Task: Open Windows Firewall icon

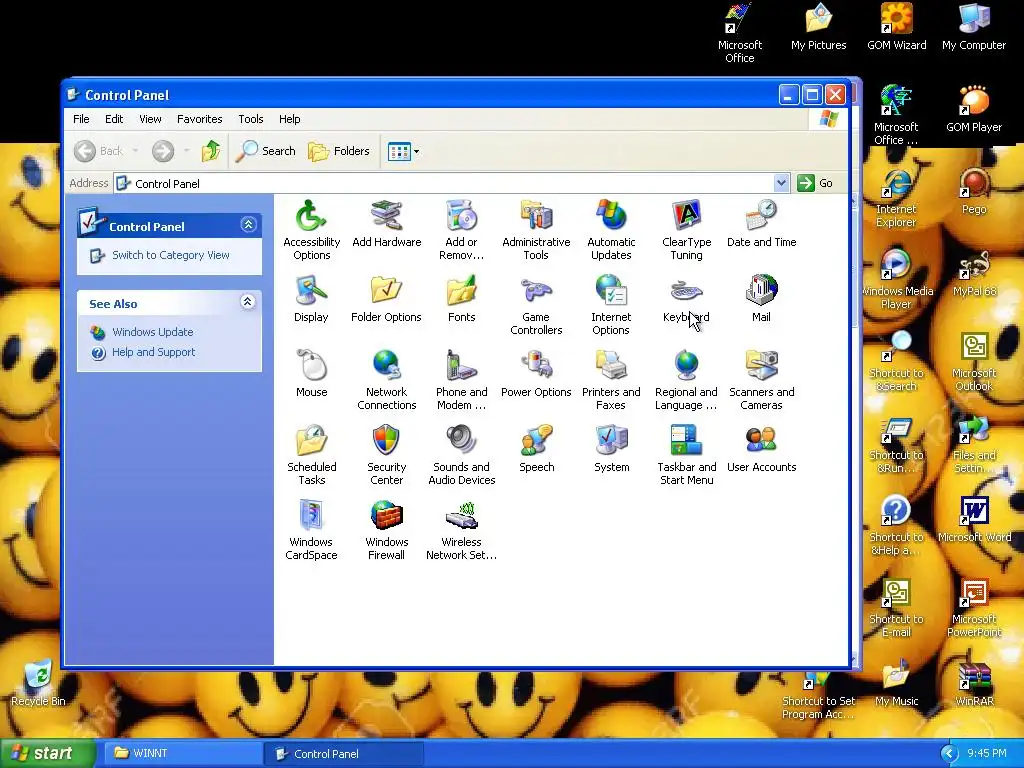Action: click(387, 530)
